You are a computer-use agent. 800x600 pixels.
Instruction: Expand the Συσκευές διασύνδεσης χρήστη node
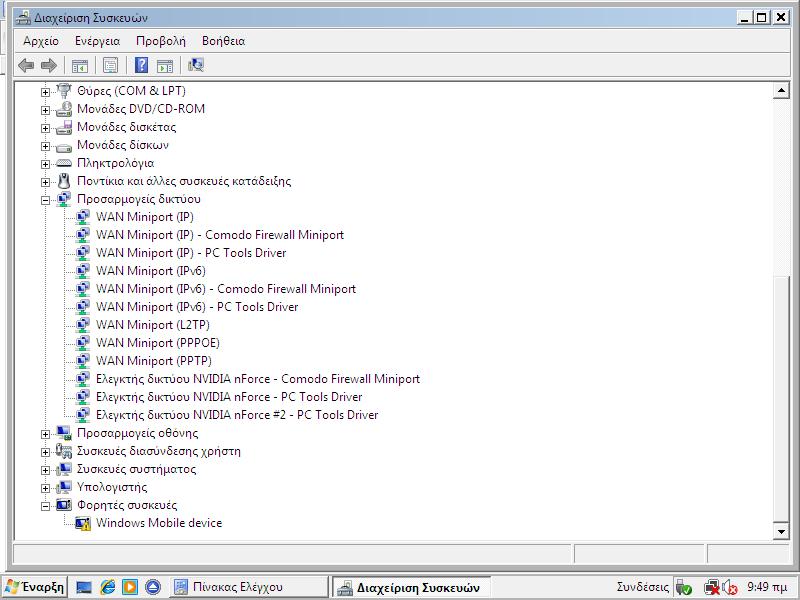click(x=45, y=452)
